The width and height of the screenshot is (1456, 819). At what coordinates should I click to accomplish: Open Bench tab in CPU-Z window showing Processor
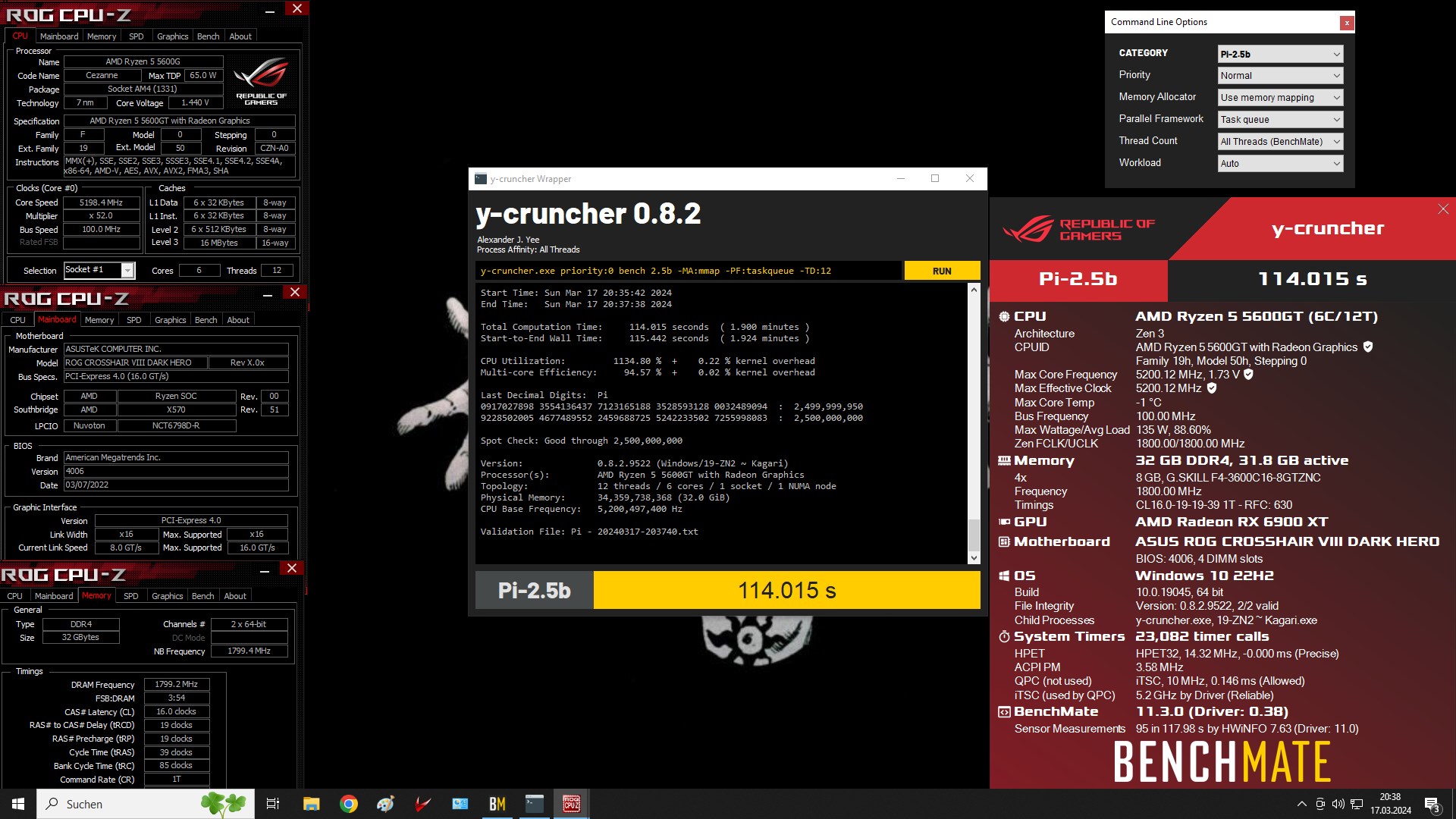208,36
